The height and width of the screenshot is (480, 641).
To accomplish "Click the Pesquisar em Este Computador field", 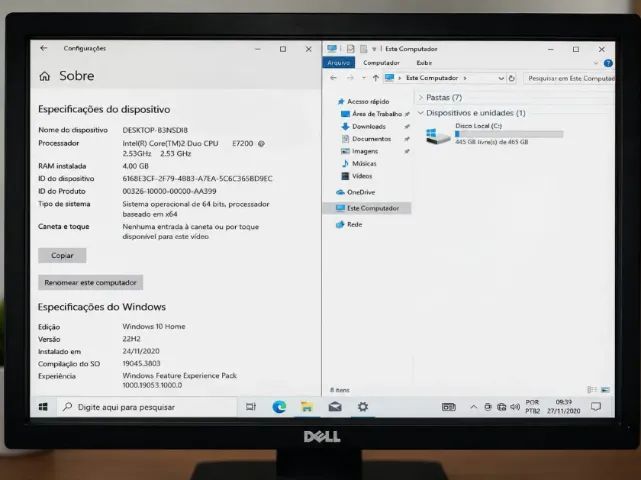I will coord(569,78).
